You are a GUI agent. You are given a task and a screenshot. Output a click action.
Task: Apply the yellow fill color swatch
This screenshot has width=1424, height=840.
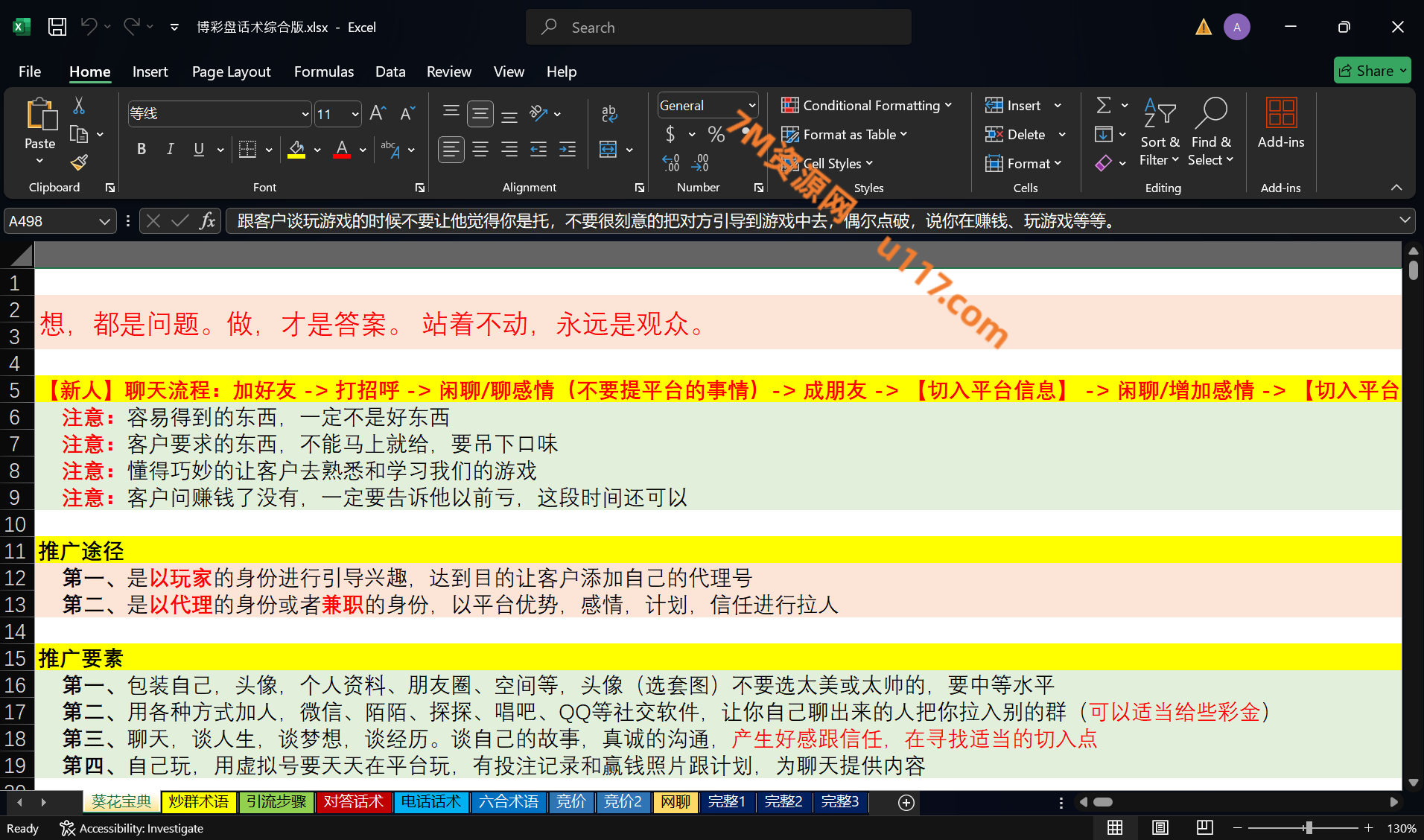(x=296, y=150)
